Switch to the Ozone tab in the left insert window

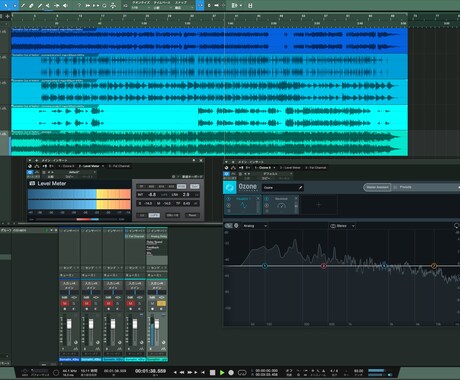66,166
